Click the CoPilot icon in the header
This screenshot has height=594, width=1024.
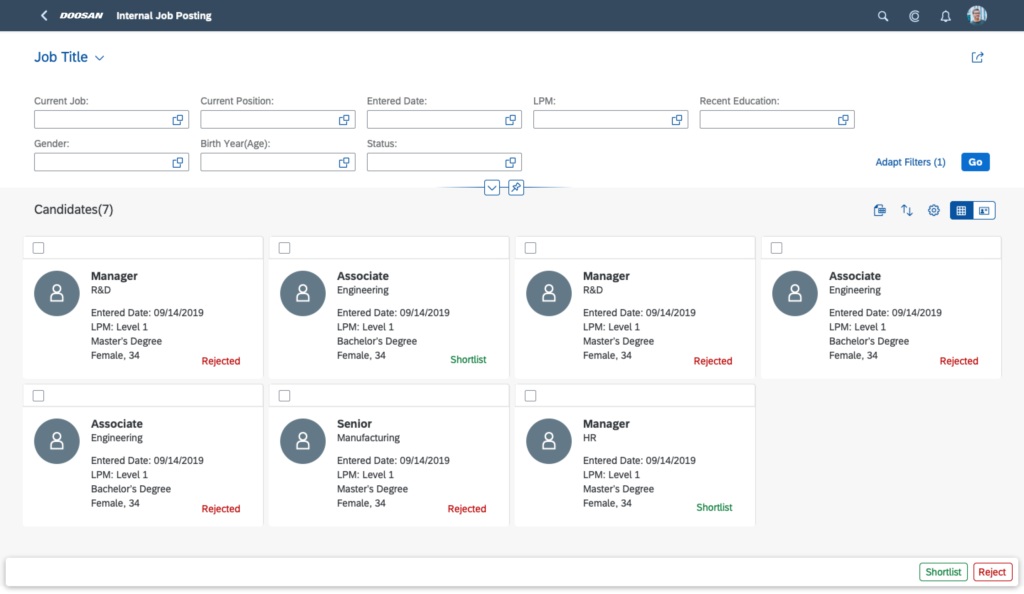tap(914, 16)
